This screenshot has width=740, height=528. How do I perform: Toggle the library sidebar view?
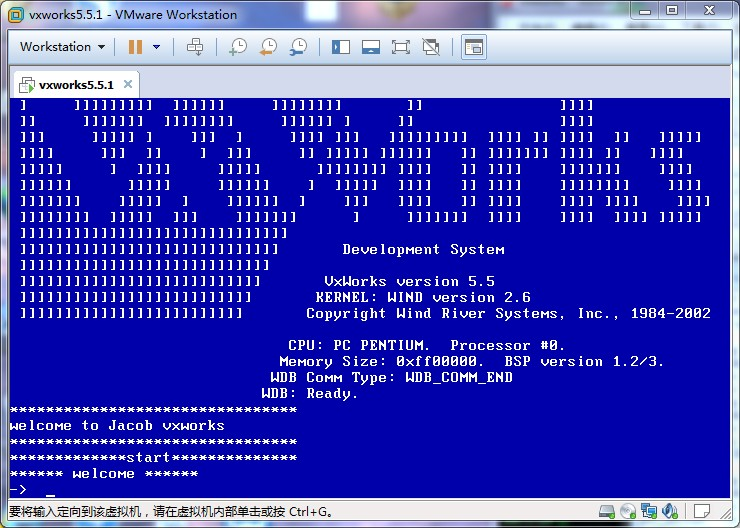[x=341, y=47]
